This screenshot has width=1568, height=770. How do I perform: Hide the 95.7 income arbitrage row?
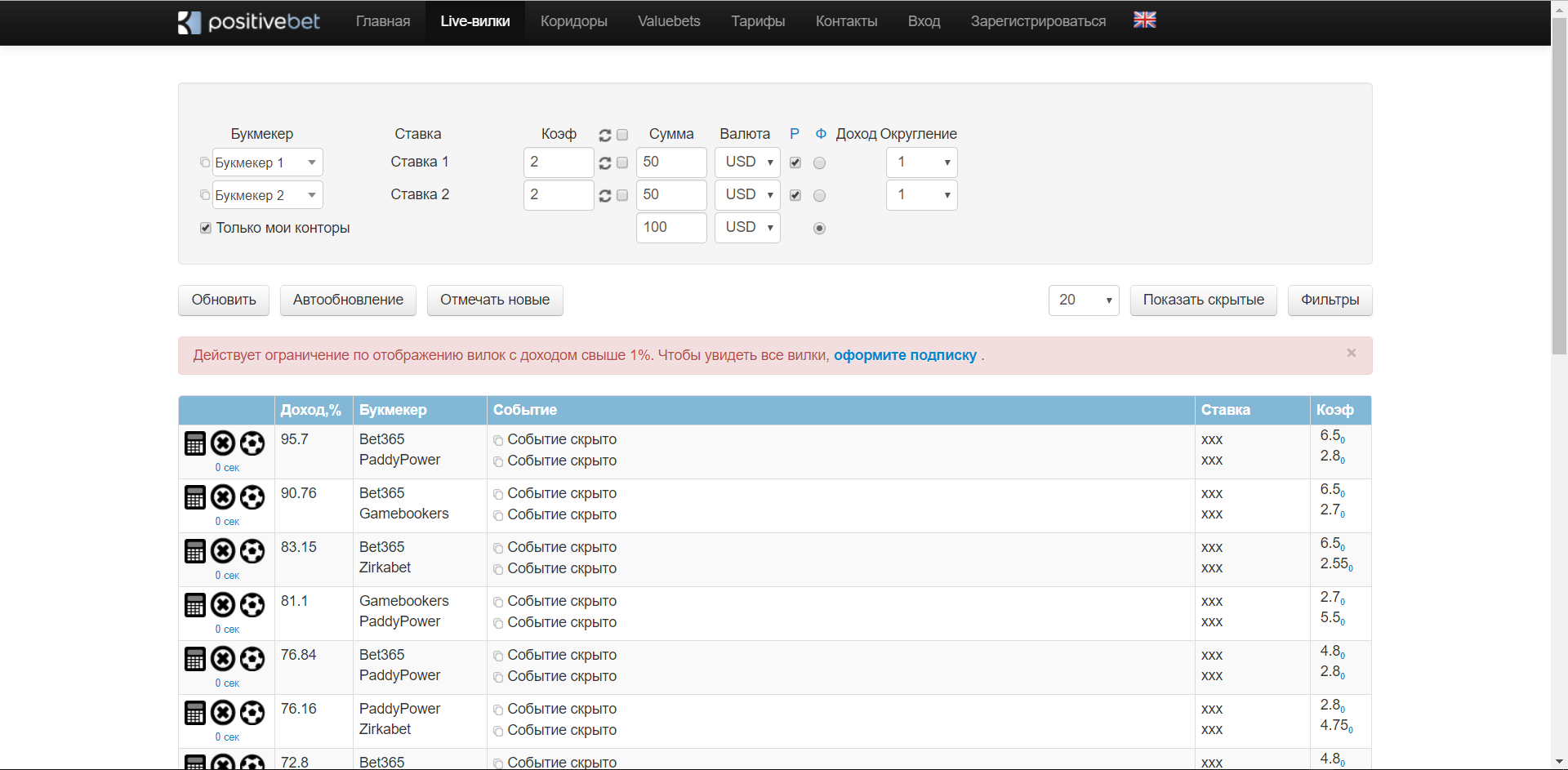(223, 443)
